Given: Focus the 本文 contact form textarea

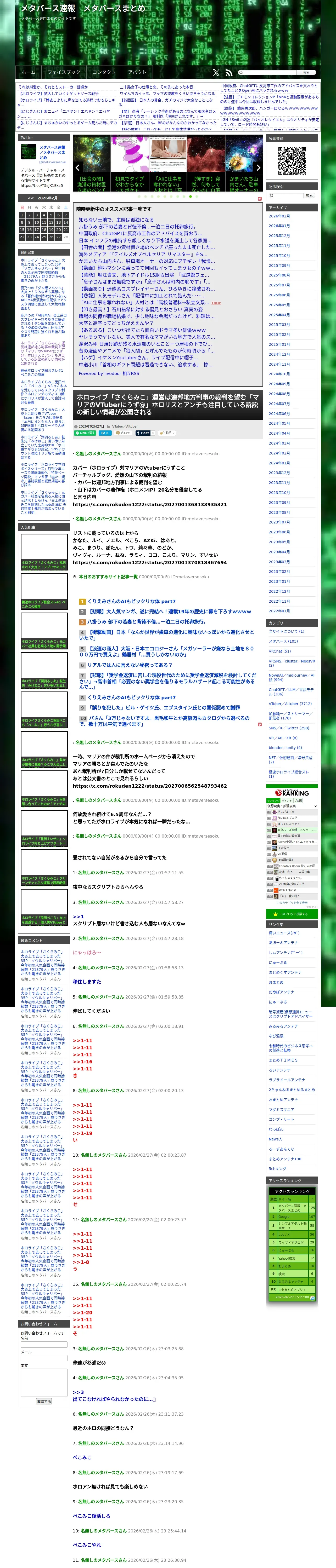Looking at the screenshot, I should tap(44, 1382).
